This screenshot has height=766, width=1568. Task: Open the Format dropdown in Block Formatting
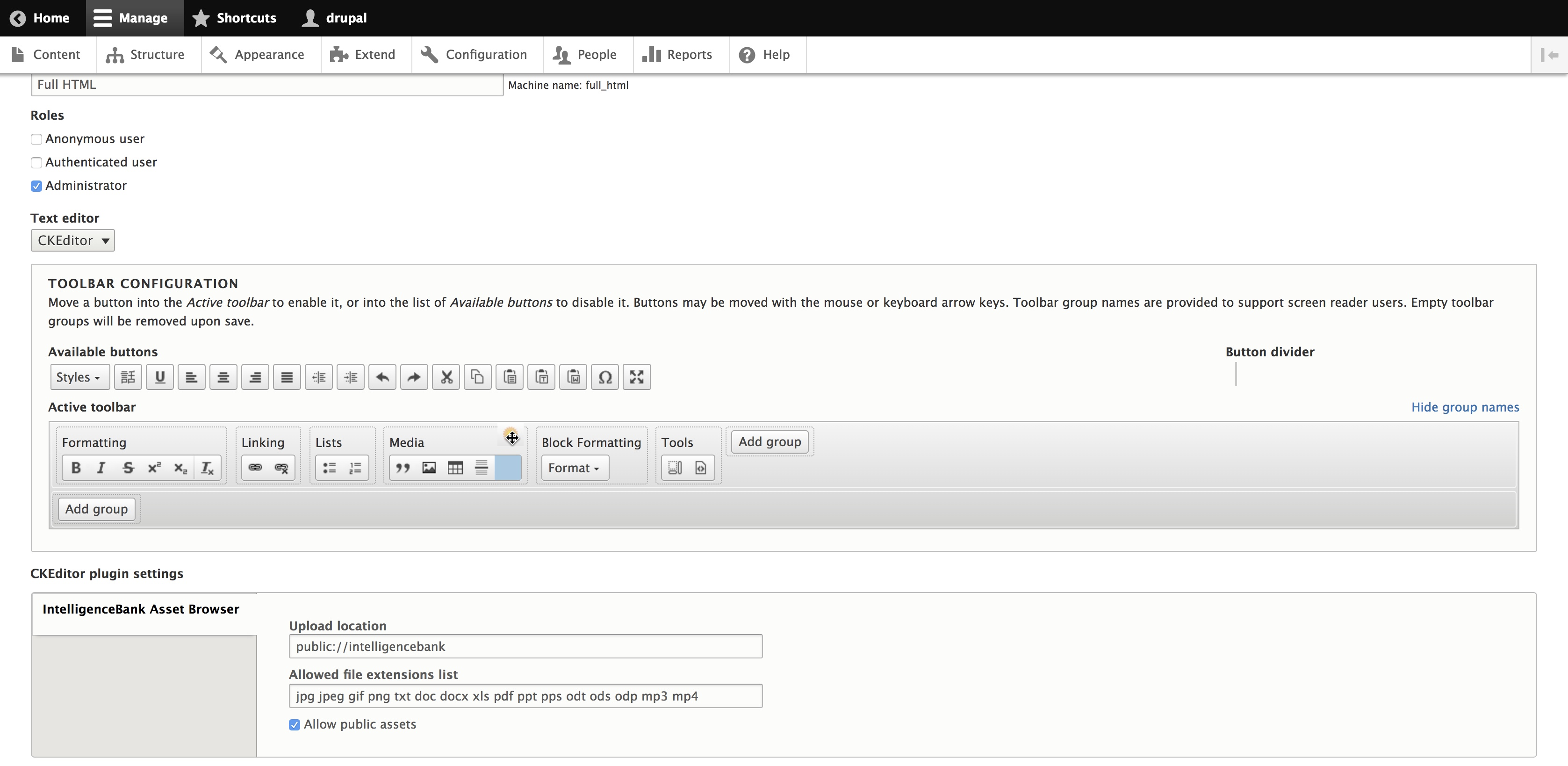pos(574,468)
